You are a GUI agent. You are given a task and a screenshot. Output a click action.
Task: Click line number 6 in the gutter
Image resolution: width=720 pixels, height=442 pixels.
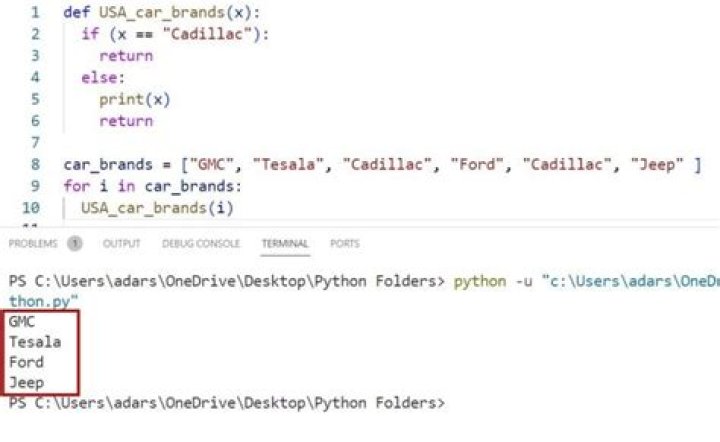pos(35,121)
